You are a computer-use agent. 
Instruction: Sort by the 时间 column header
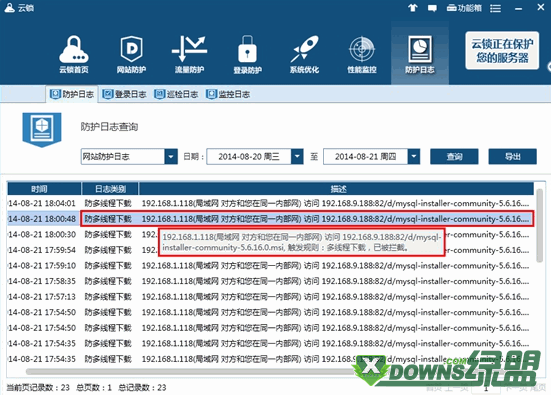pyautogui.click(x=44, y=189)
